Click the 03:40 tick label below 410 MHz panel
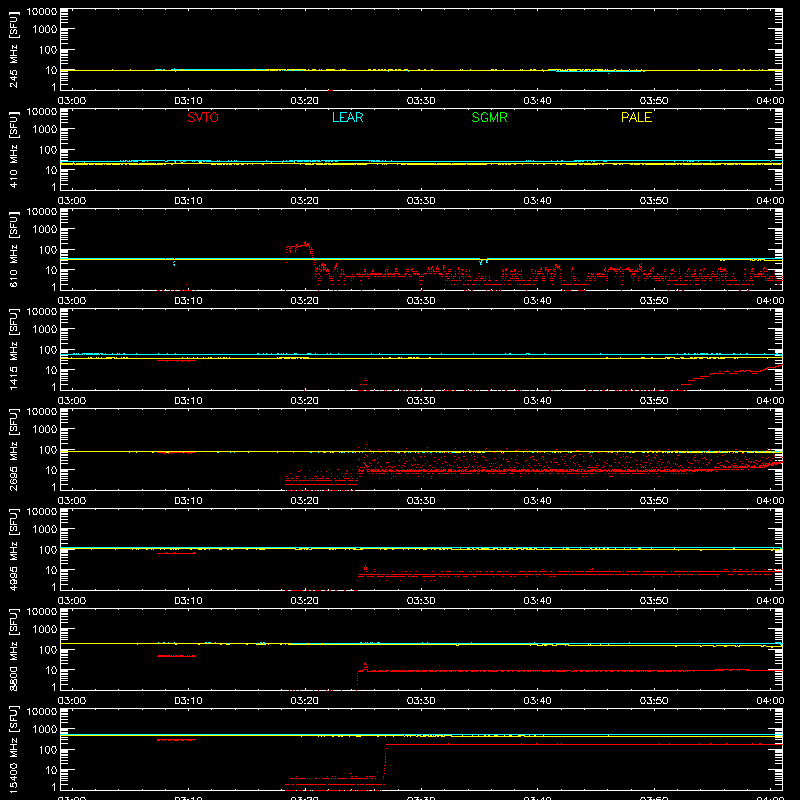Viewport: 800px width, 800px height. pos(537,201)
